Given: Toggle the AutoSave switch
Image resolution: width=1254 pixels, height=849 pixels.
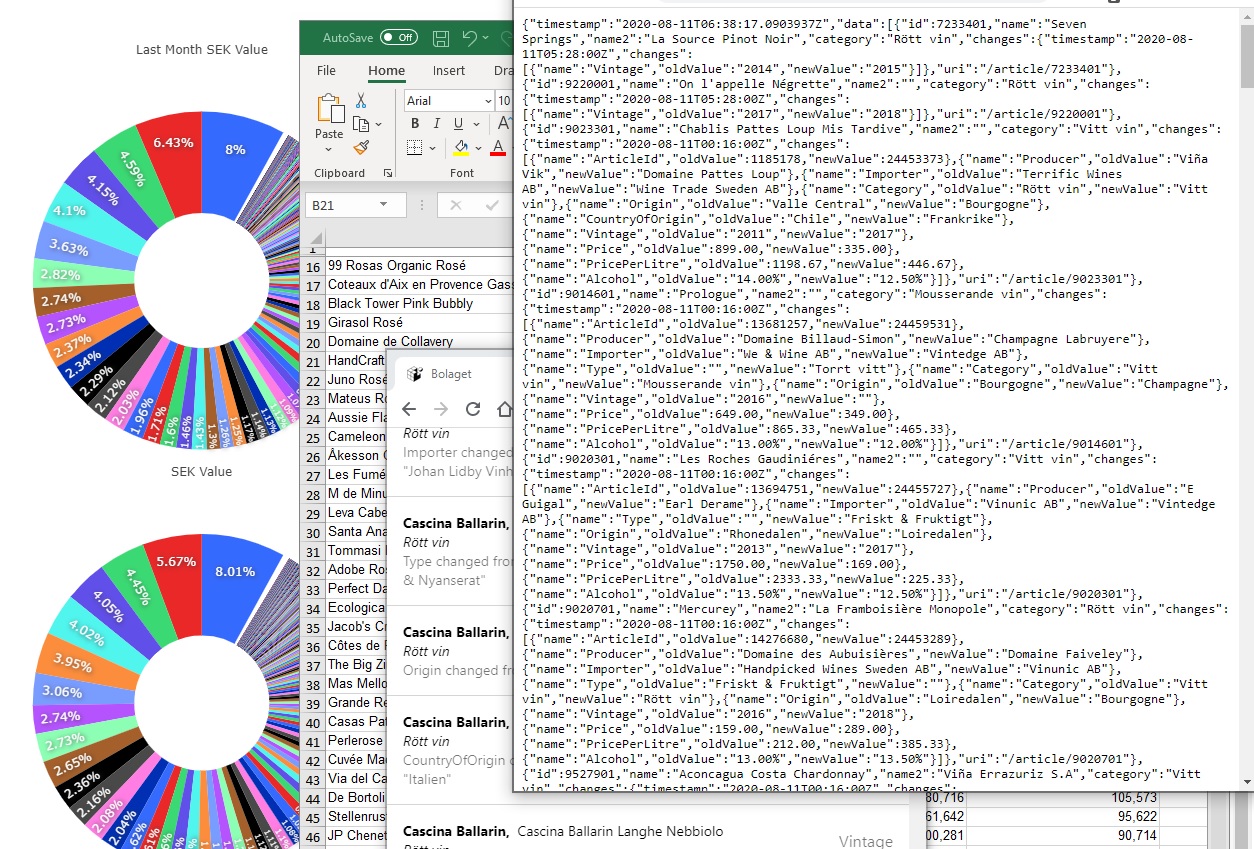Looking at the screenshot, I should 398,38.
